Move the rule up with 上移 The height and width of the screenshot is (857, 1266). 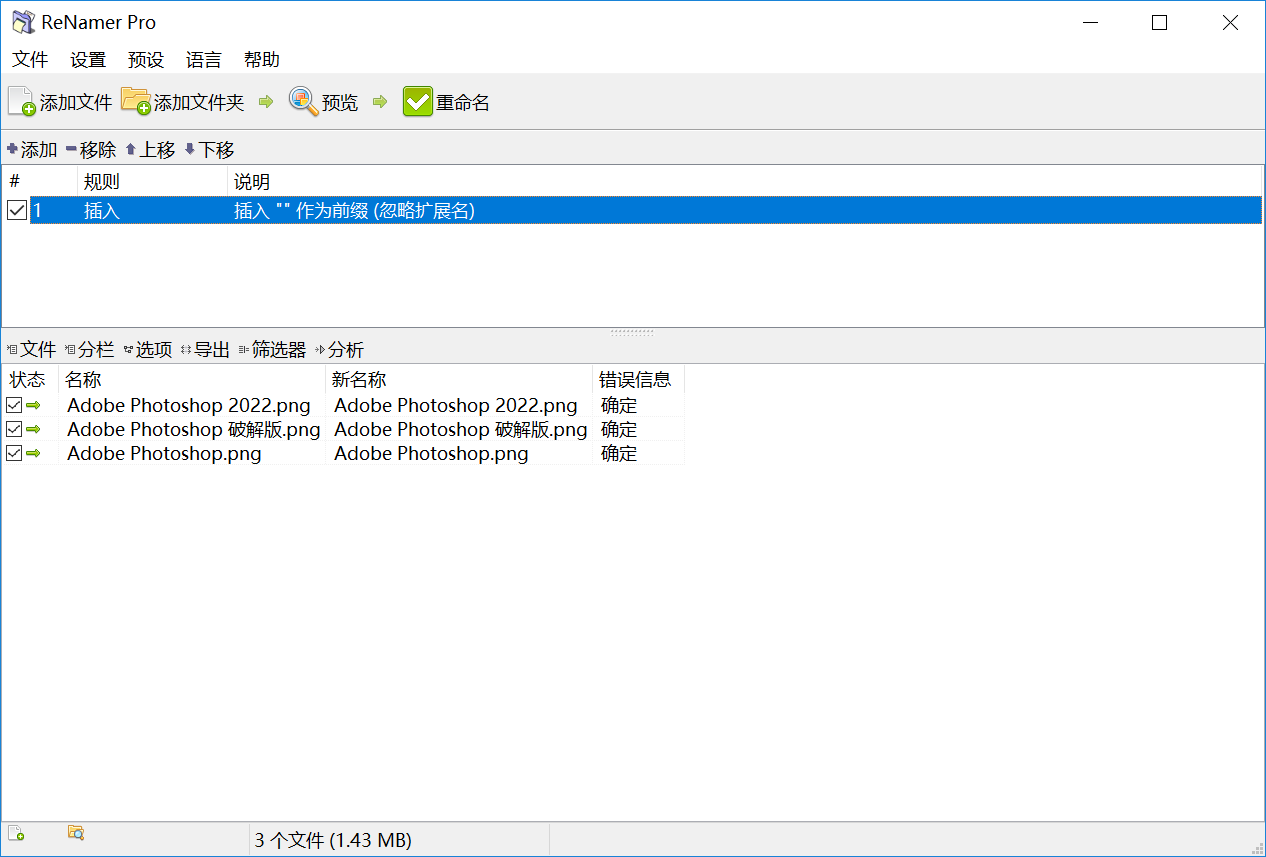coord(150,150)
